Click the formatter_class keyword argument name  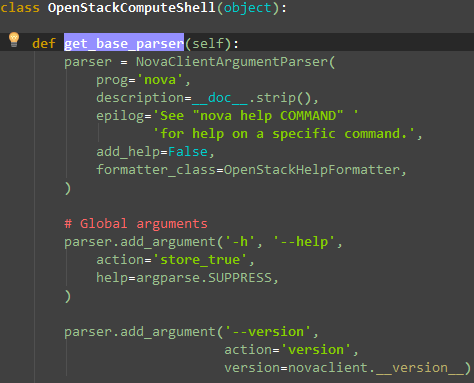tap(156, 170)
